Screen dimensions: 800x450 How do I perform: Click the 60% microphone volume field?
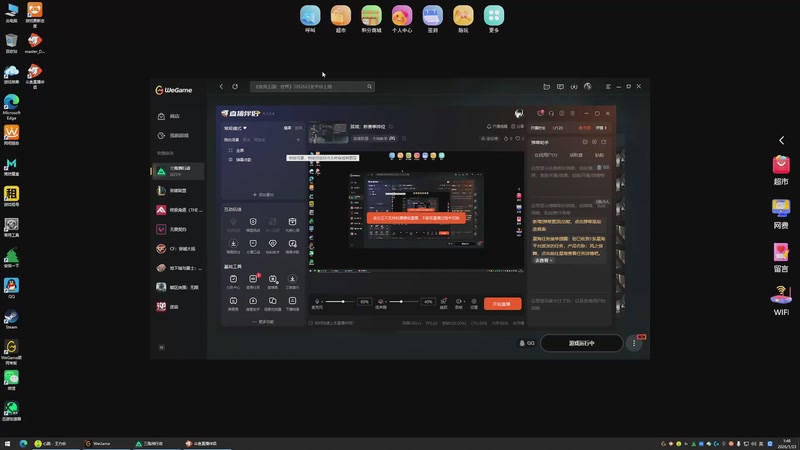point(364,302)
